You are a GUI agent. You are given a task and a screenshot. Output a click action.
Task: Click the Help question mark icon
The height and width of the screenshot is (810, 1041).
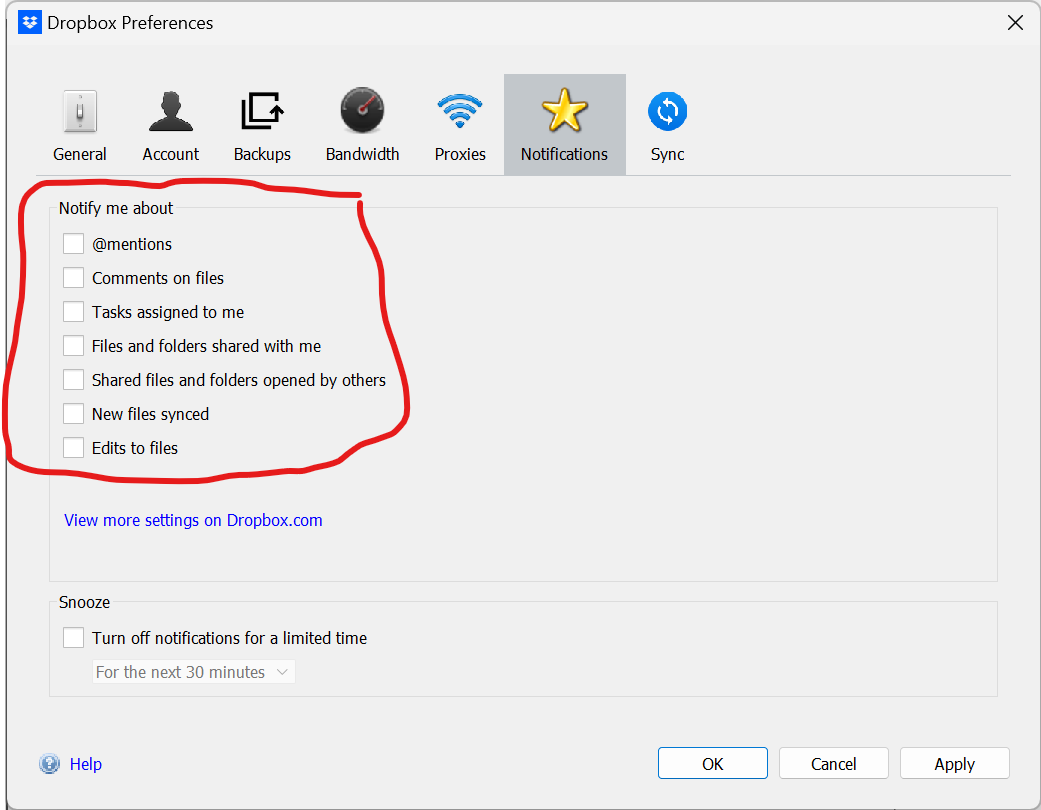pyautogui.click(x=49, y=764)
